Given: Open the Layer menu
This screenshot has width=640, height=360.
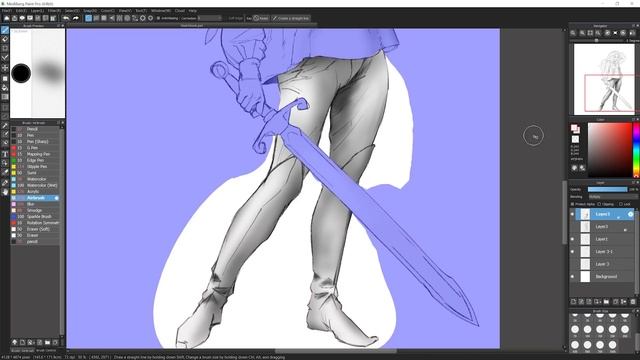Looking at the screenshot, I should click(x=38, y=11).
